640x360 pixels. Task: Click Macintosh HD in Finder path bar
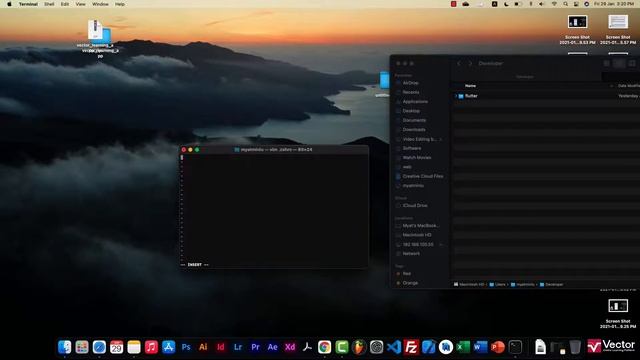tap(469, 284)
